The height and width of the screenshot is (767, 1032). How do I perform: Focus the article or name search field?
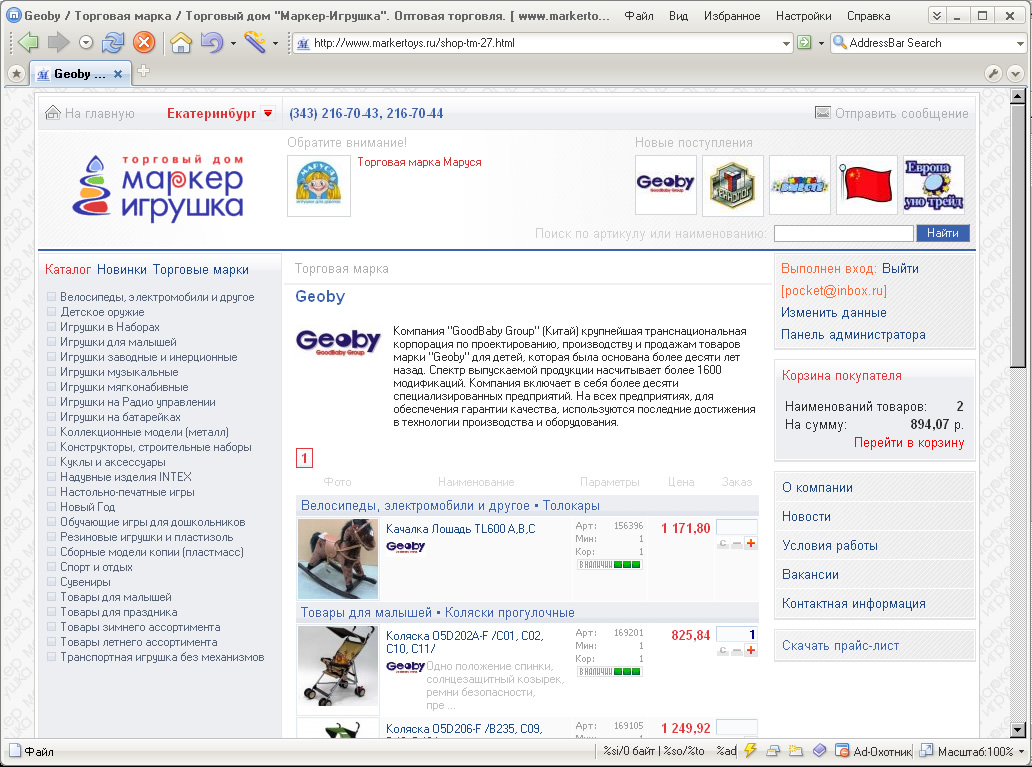point(843,233)
